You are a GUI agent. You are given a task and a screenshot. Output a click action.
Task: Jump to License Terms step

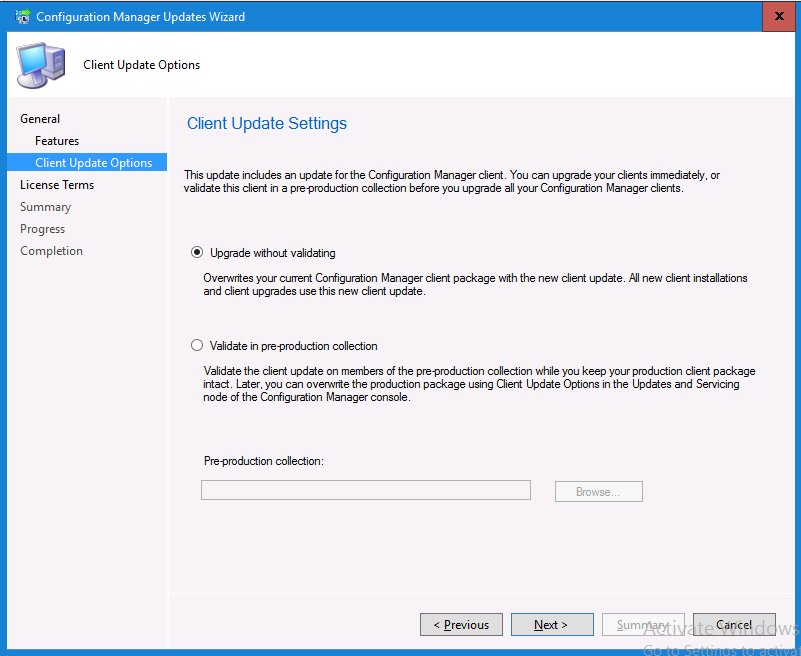[57, 184]
